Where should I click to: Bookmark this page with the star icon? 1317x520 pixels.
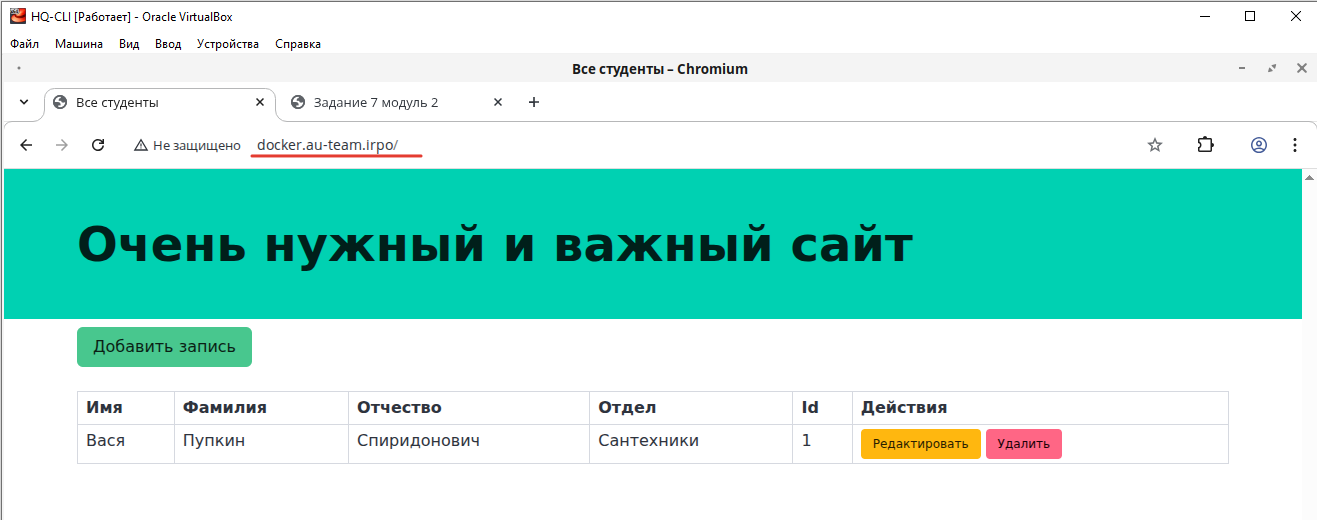point(1155,145)
